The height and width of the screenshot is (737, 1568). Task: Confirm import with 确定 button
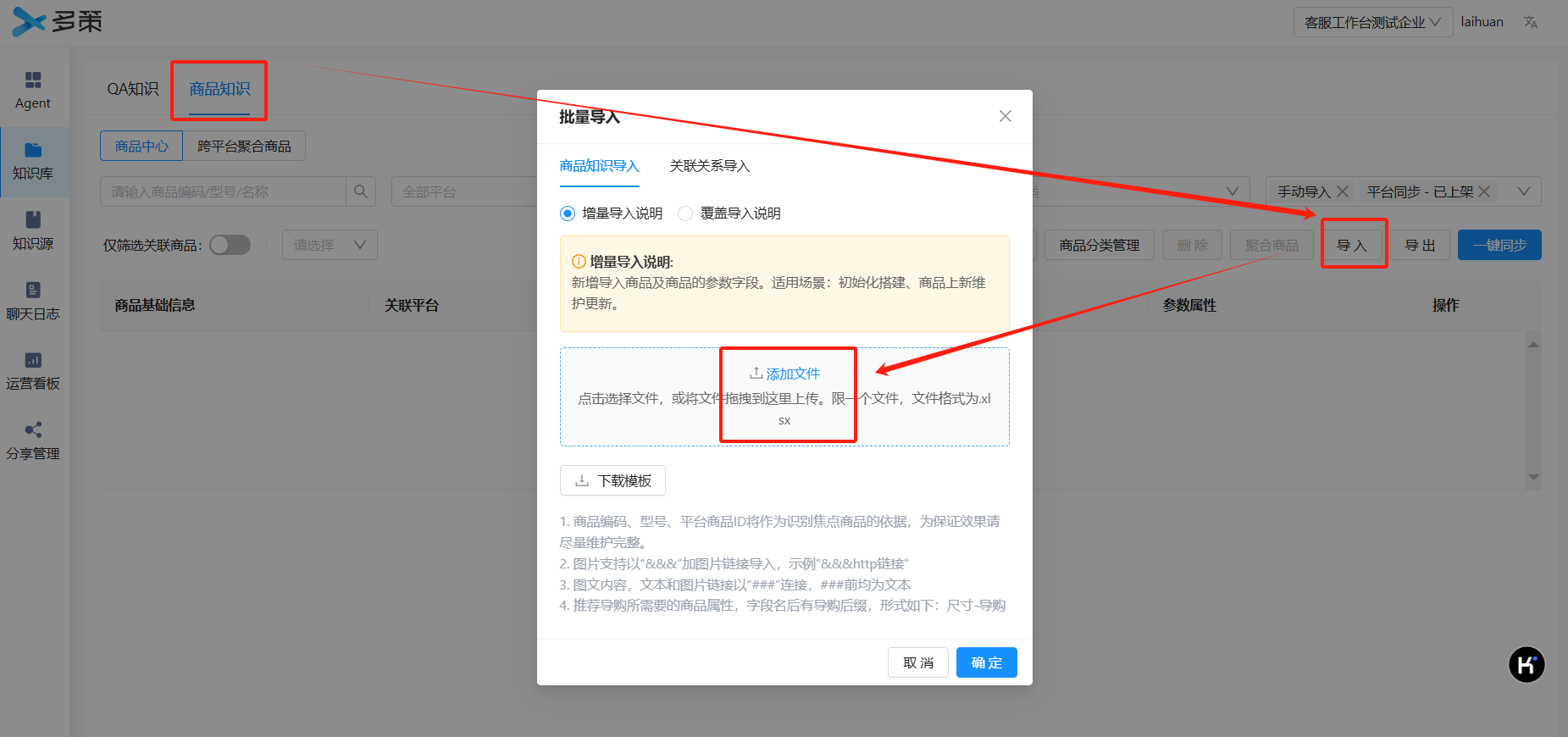[x=987, y=662]
